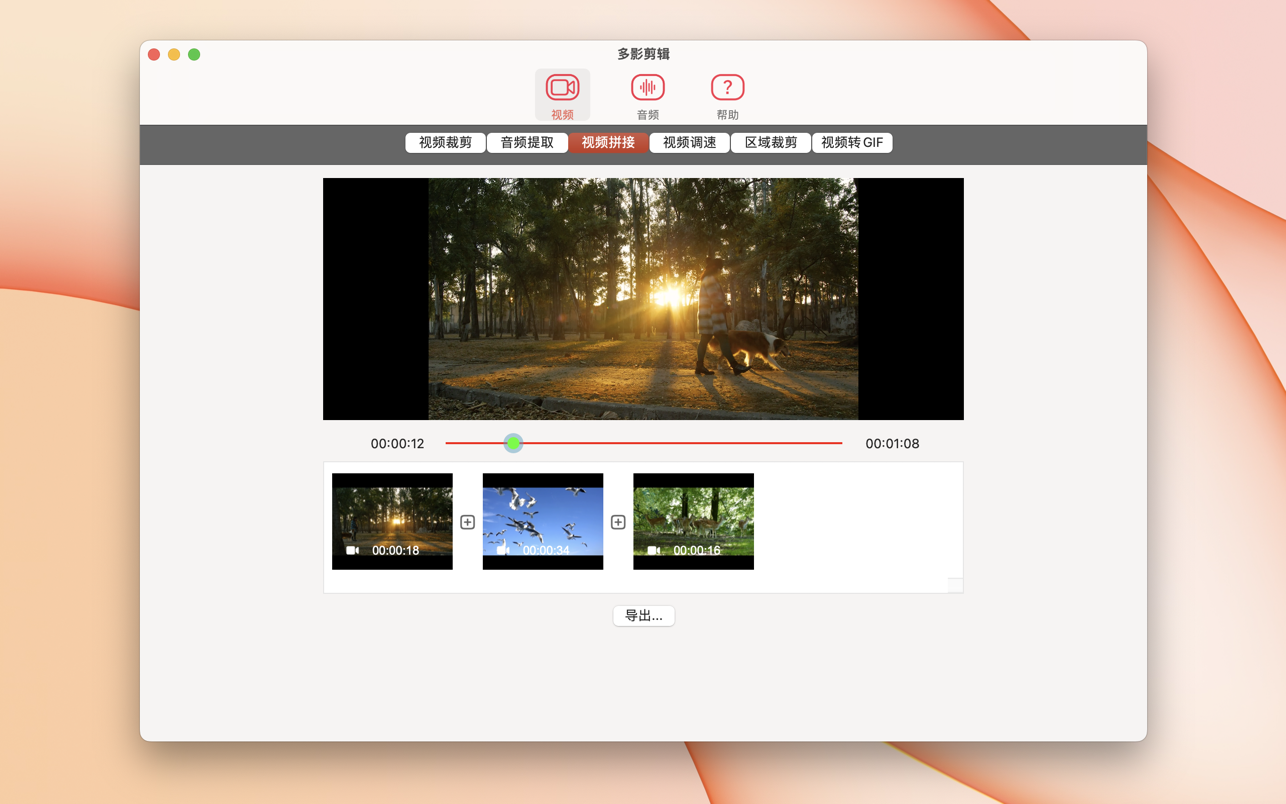Select the 视频拼接 tab

click(608, 143)
